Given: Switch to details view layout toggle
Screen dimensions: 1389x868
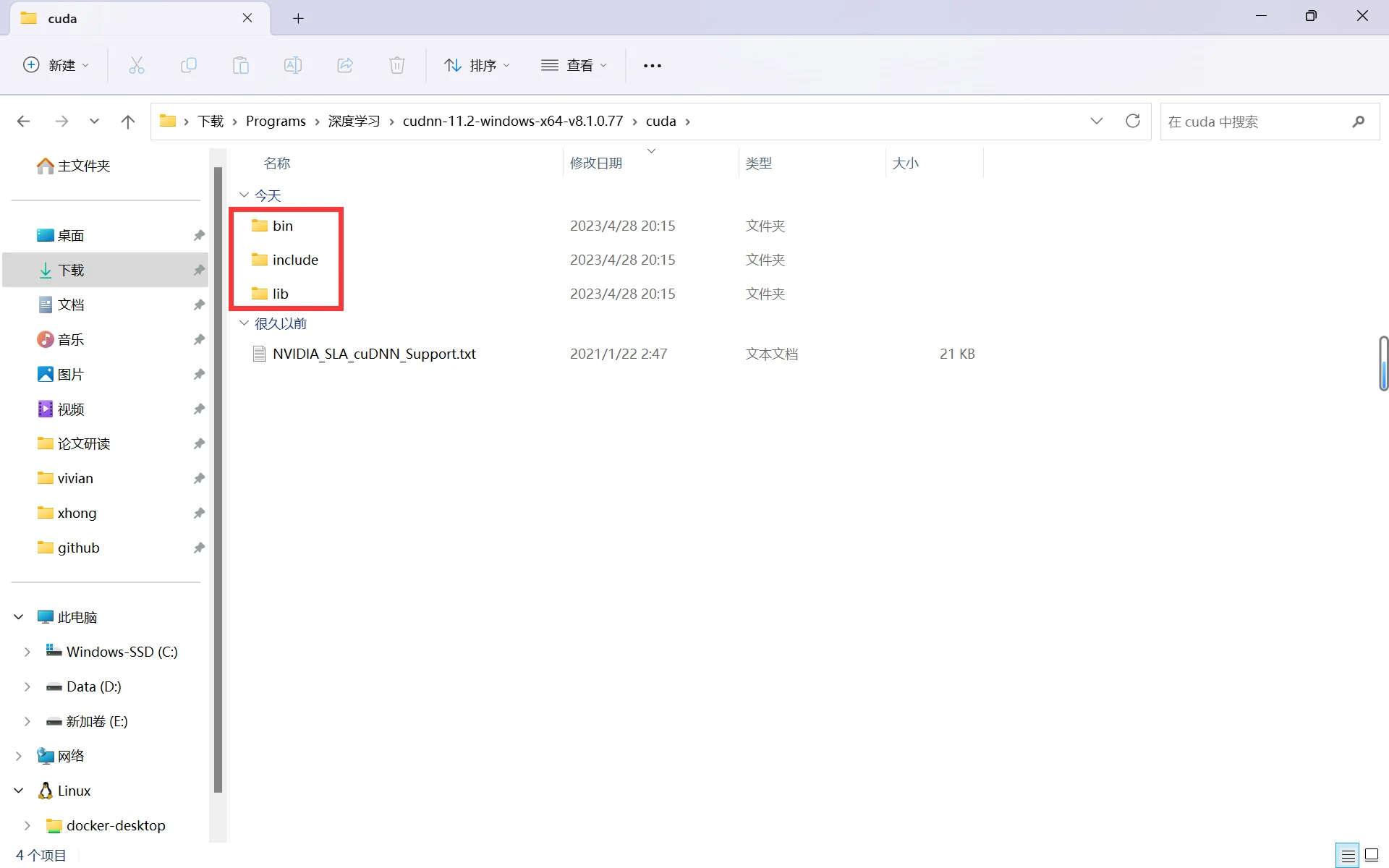Looking at the screenshot, I should 1348,855.
